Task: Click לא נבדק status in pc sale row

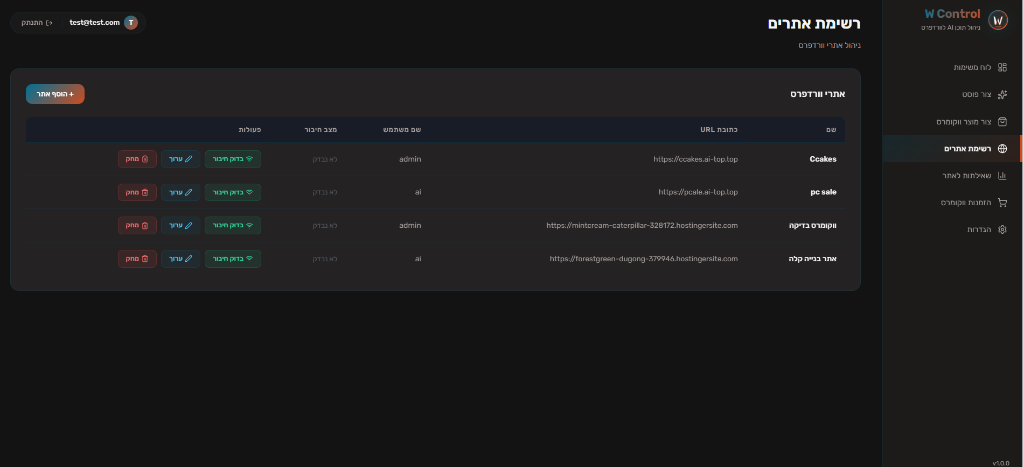Action: pos(325,193)
